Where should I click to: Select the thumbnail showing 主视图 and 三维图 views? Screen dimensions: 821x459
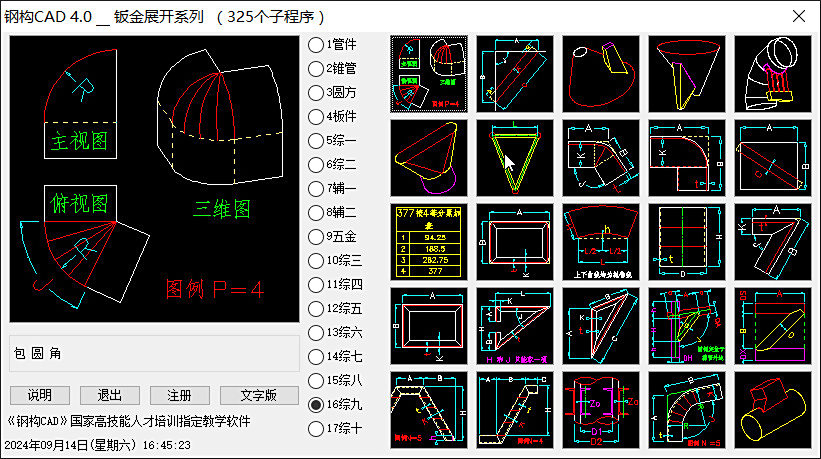[x=428, y=74]
